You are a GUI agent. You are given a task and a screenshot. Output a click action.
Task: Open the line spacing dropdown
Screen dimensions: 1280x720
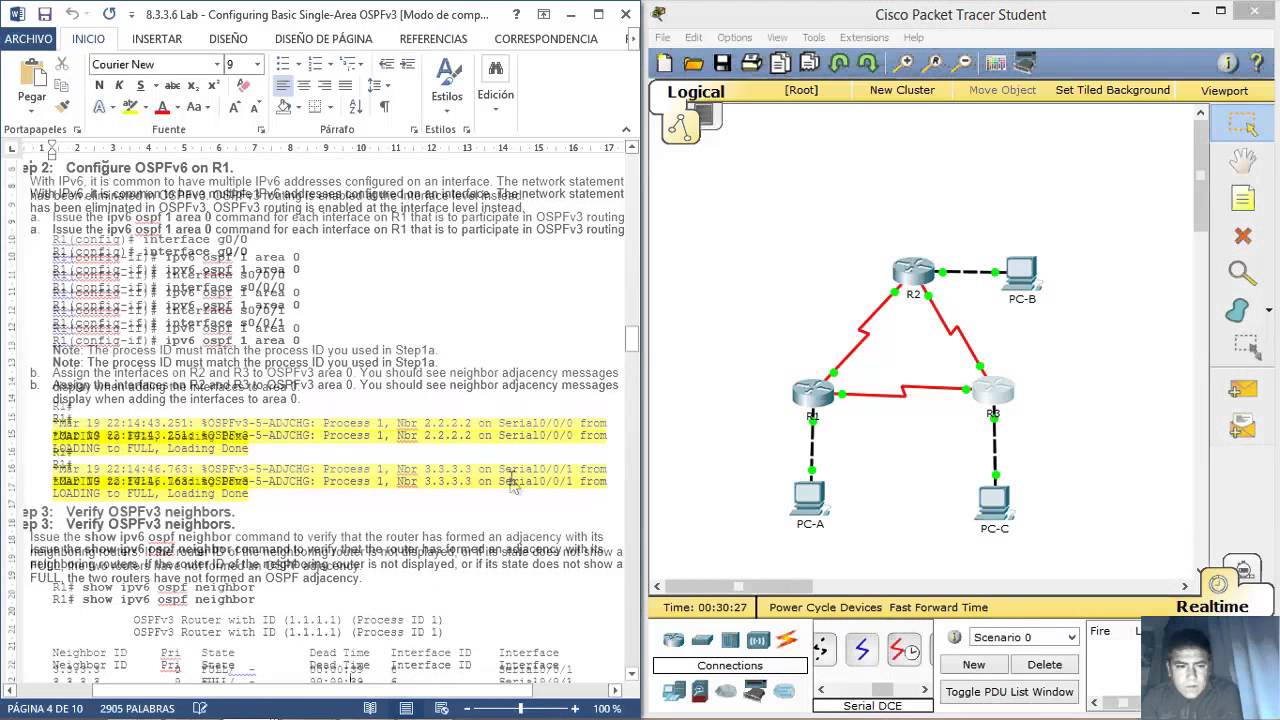click(x=388, y=86)
